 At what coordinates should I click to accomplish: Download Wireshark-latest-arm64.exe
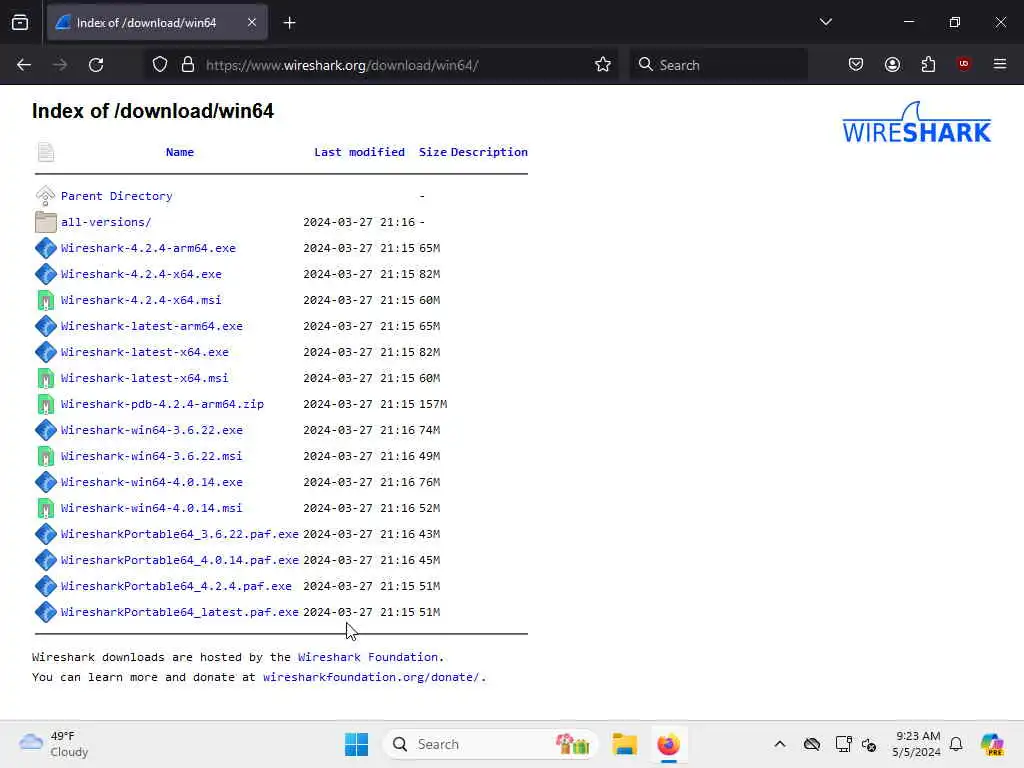(152, 326)
